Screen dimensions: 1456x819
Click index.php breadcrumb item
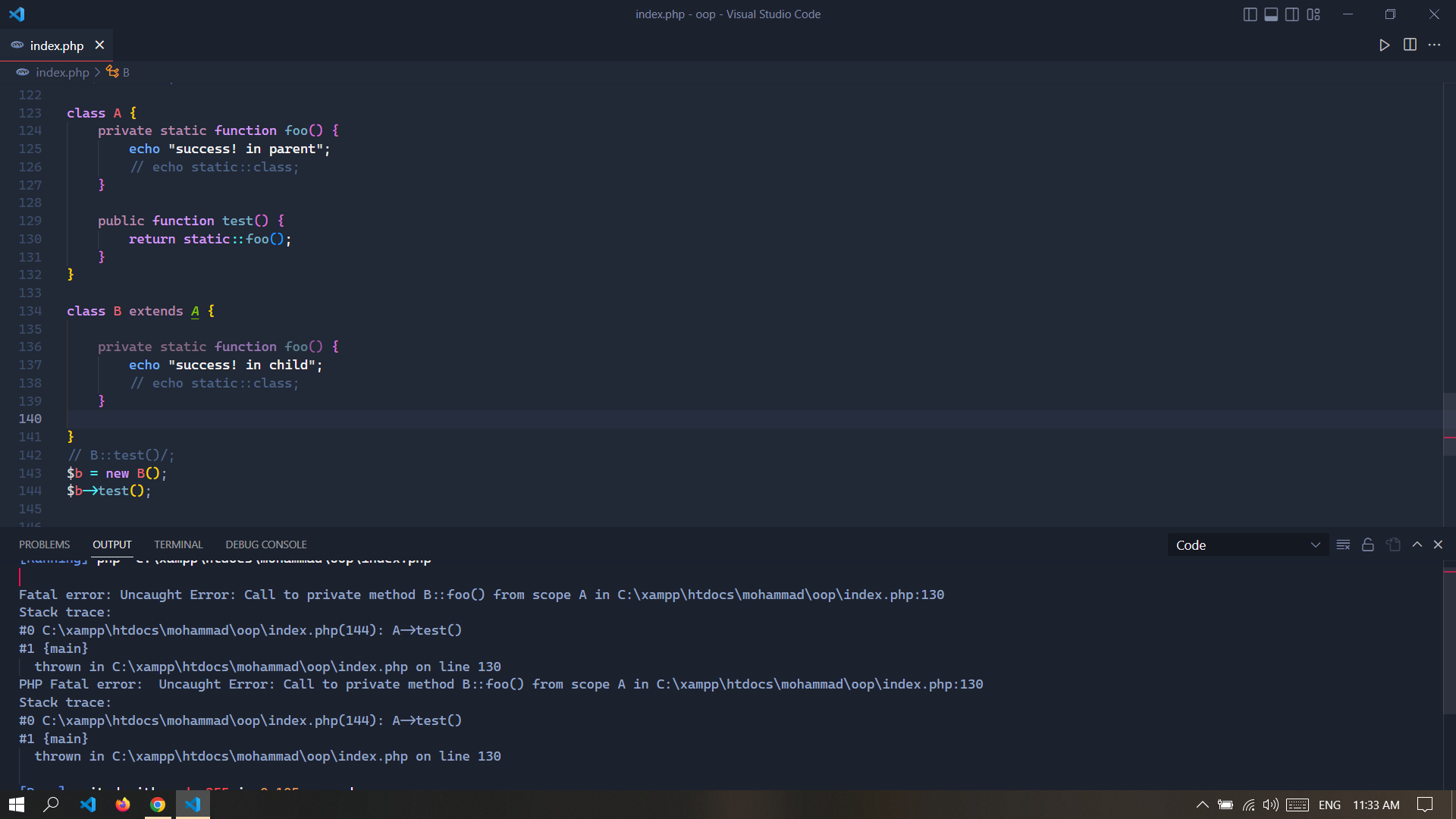[x=62, y=72]
